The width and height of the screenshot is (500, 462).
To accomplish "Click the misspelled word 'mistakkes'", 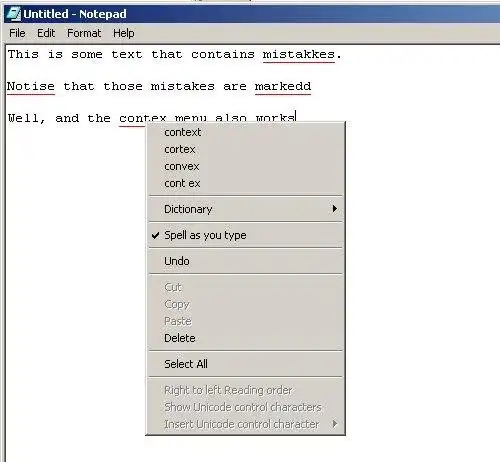I will pyautogui.click(x=299, y=54).
